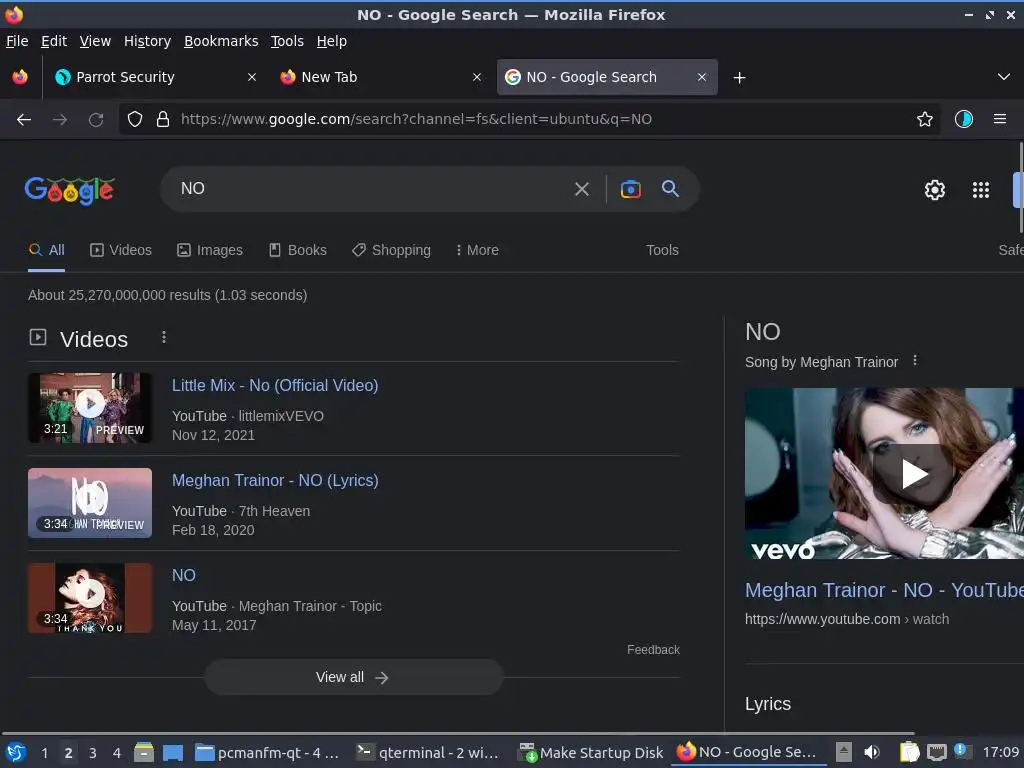This screenshot has height=768, width=1024.
Task: Open clipboard tray icon
Action: coord(909,752)
